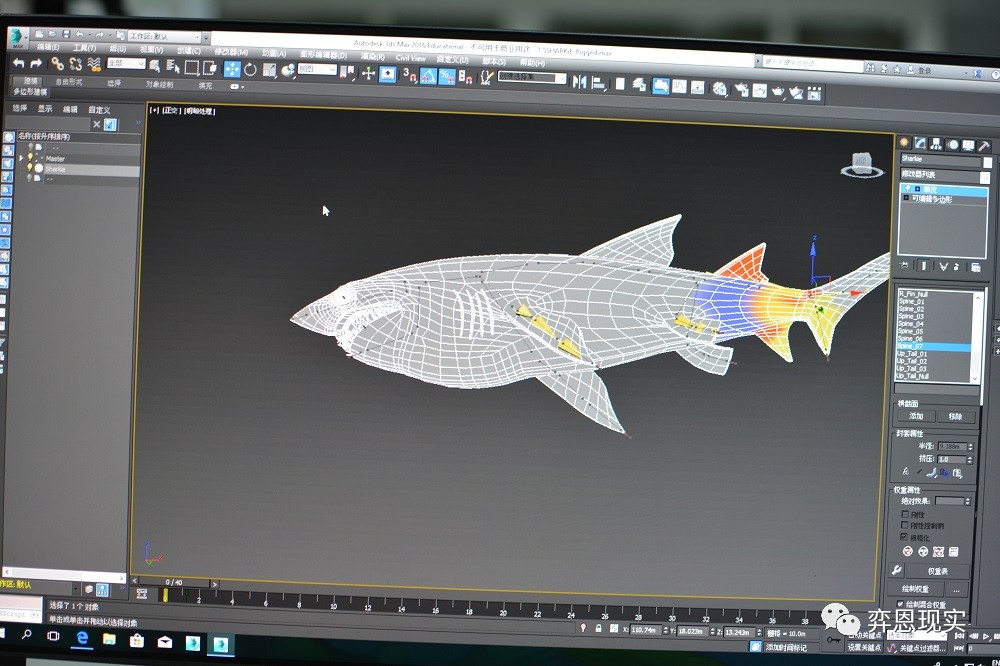Open the 修改器列表 modifier list dropdown

pos(945,175)
